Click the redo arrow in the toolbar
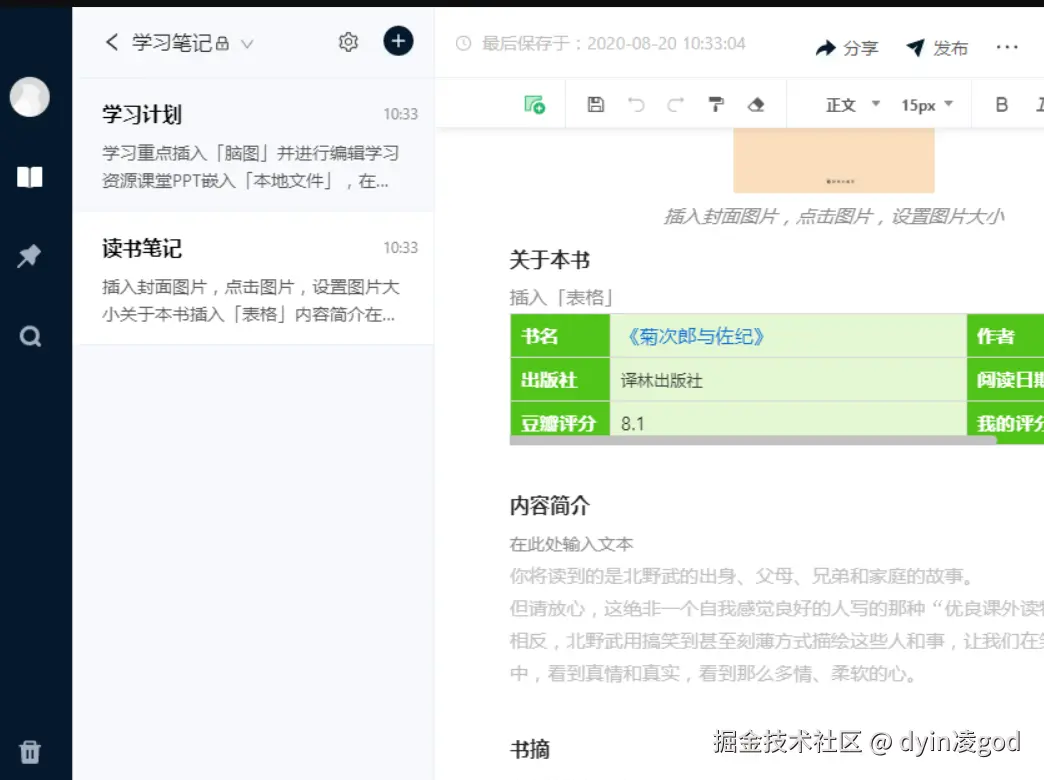 coord(675,104)
